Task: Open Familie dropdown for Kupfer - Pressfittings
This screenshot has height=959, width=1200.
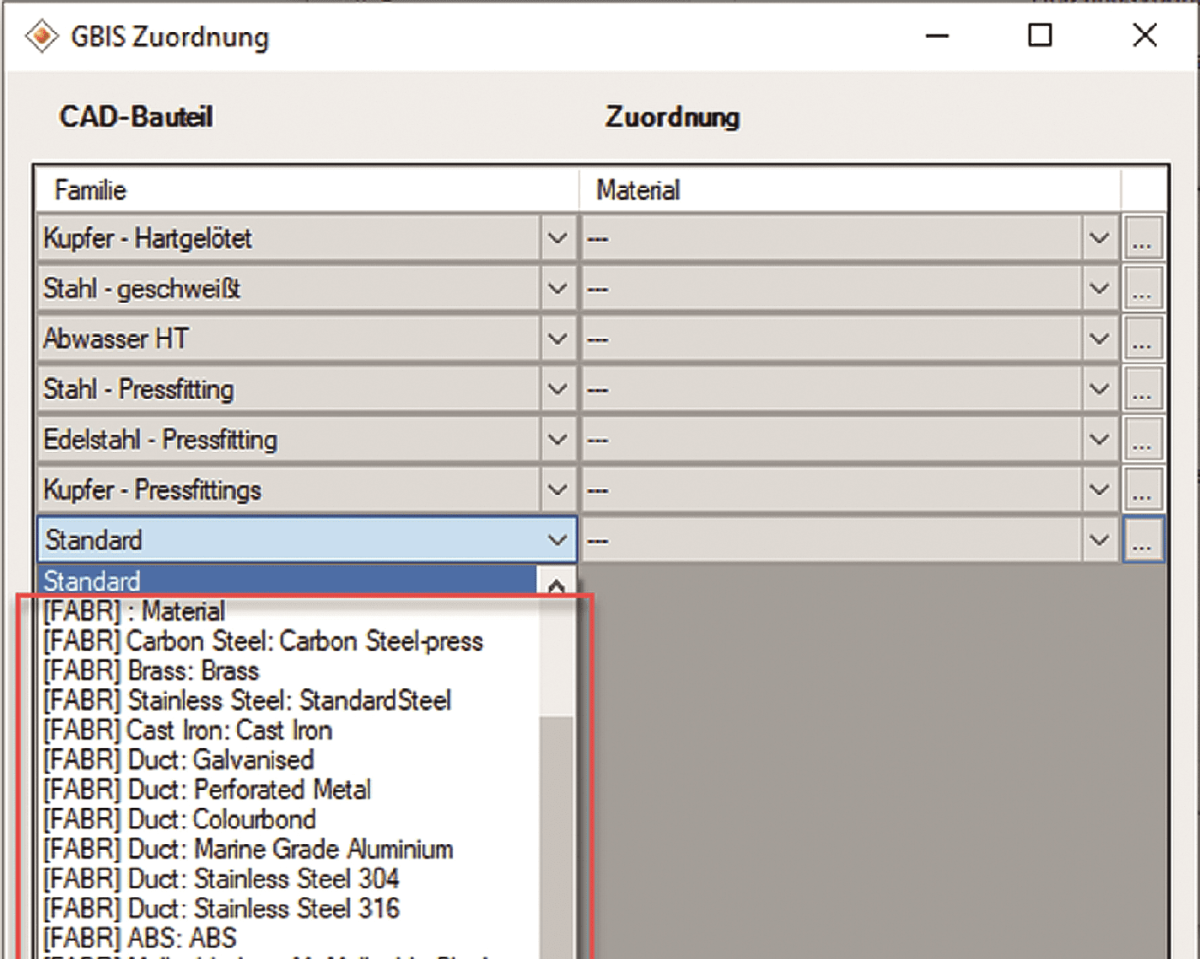Action: coord(557,490)
